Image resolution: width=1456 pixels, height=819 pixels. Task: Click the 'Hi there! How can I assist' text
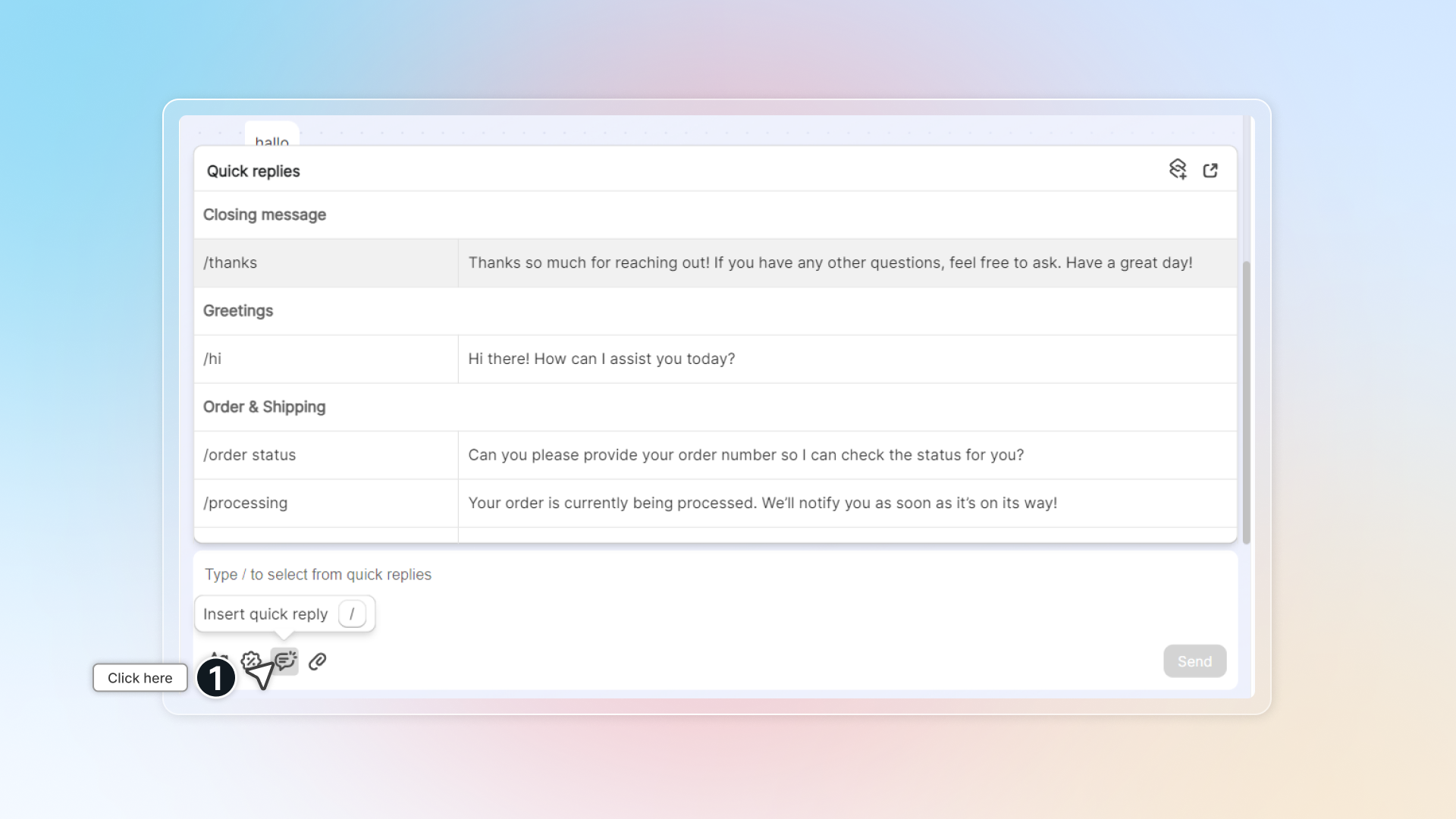(x=601, y=359)
